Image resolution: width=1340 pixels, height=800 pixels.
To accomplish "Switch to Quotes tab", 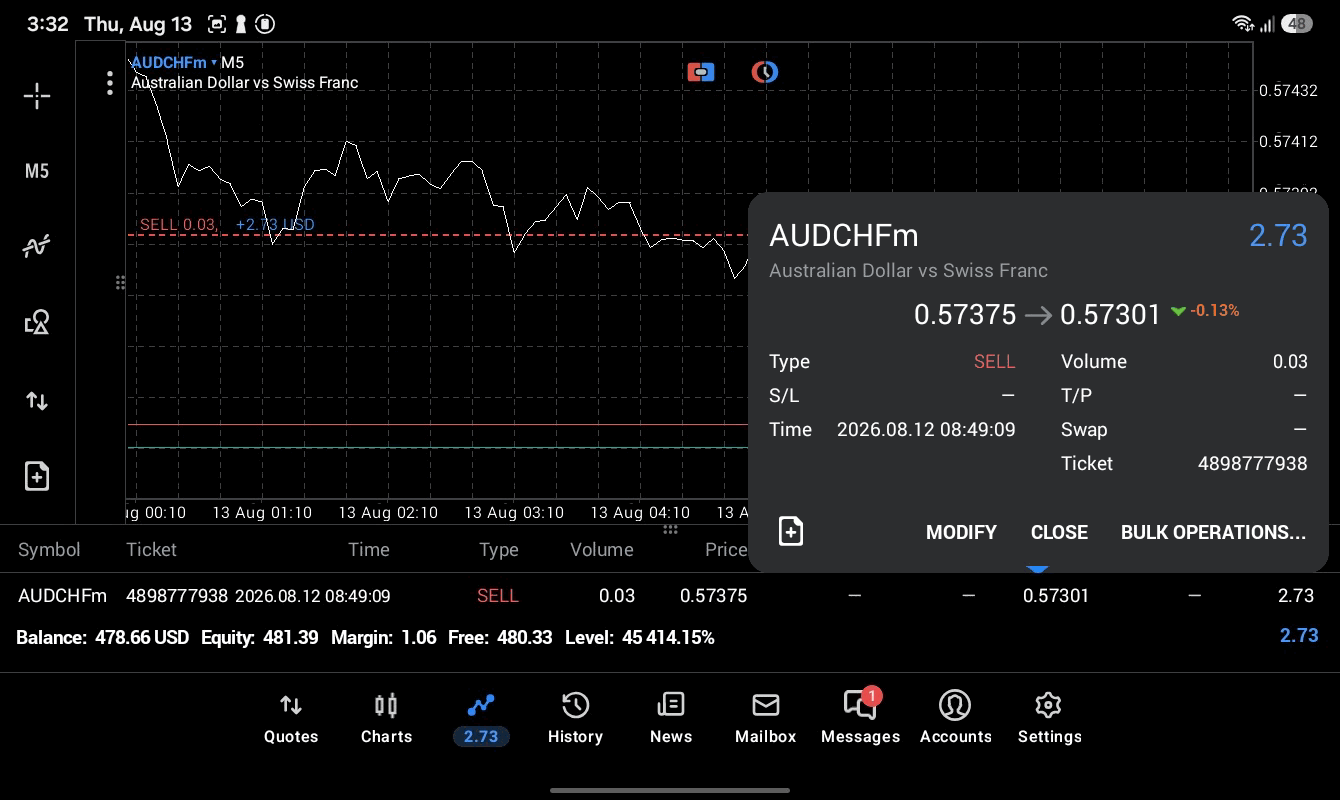I will pyautogui.click(x=291, y=719).
